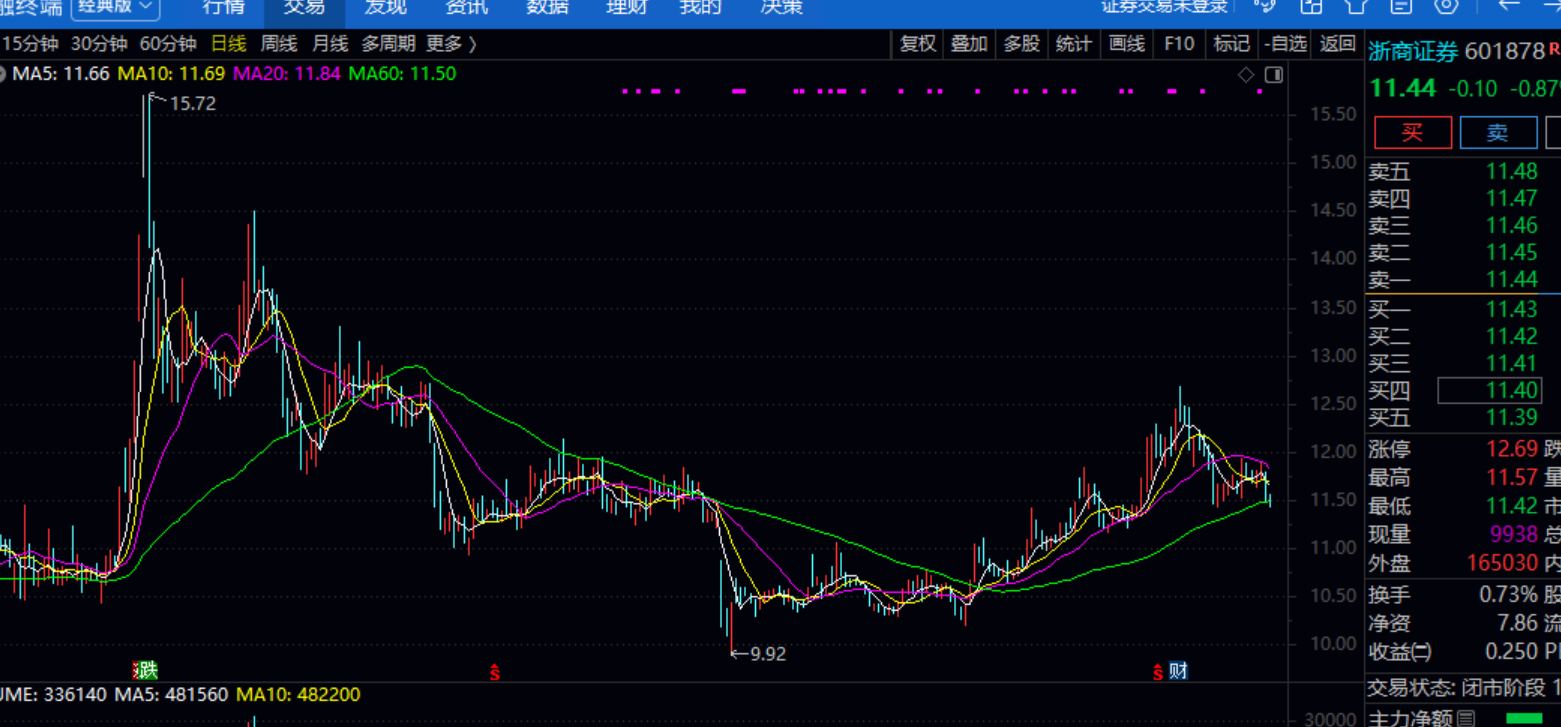Click 换手 turnover value 0.73%
1561x727 pixels.
1509,594
